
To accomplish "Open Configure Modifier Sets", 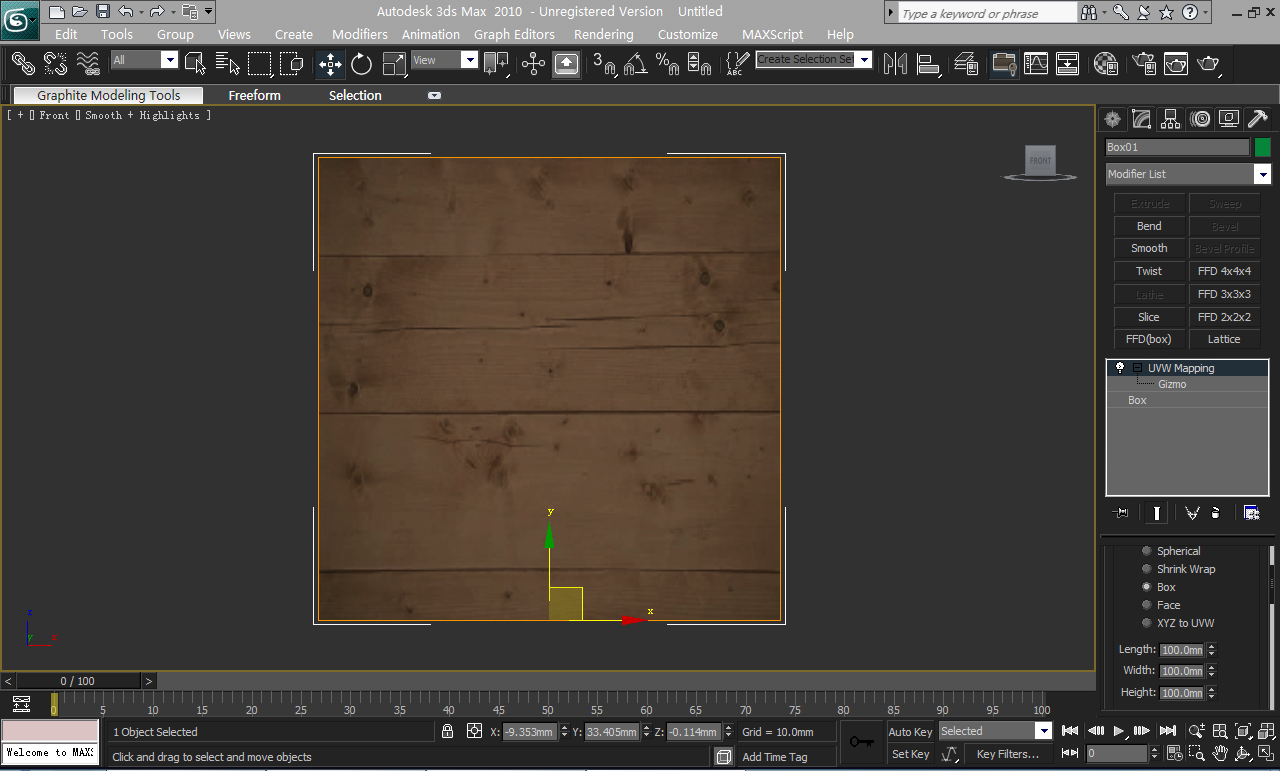I will point(1251,513).
